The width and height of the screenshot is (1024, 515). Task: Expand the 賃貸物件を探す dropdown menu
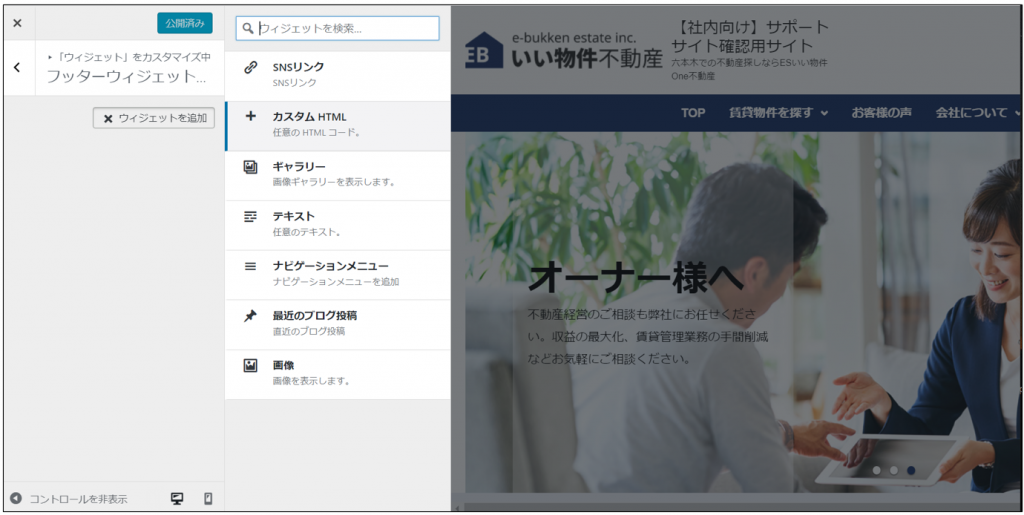(778, 113)
